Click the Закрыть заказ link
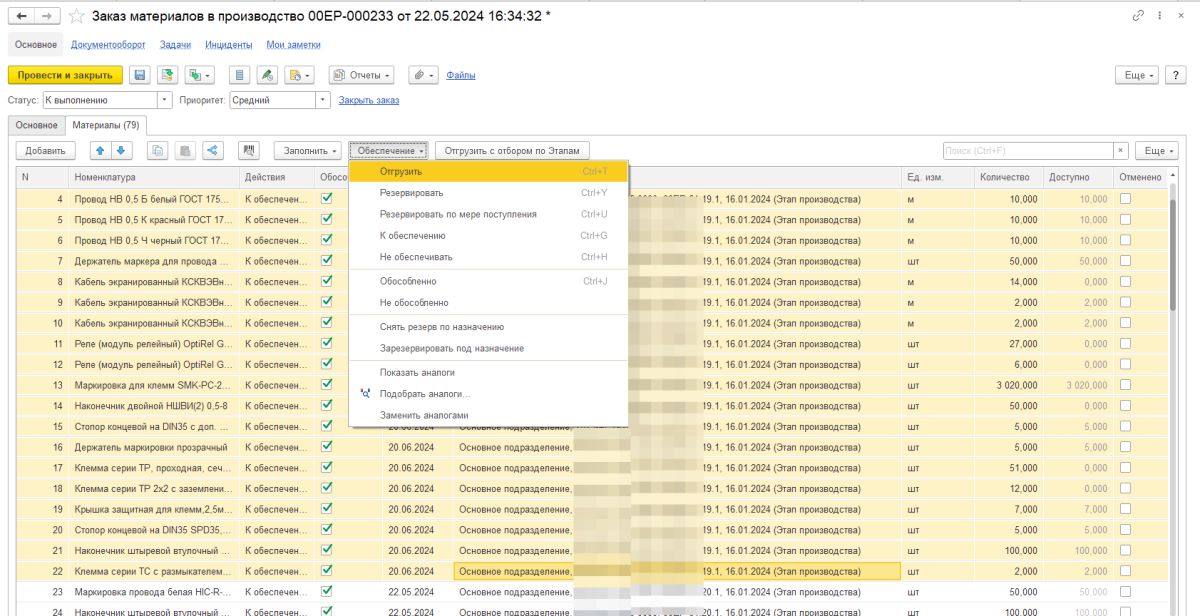1200x616 pixels. 369,100
